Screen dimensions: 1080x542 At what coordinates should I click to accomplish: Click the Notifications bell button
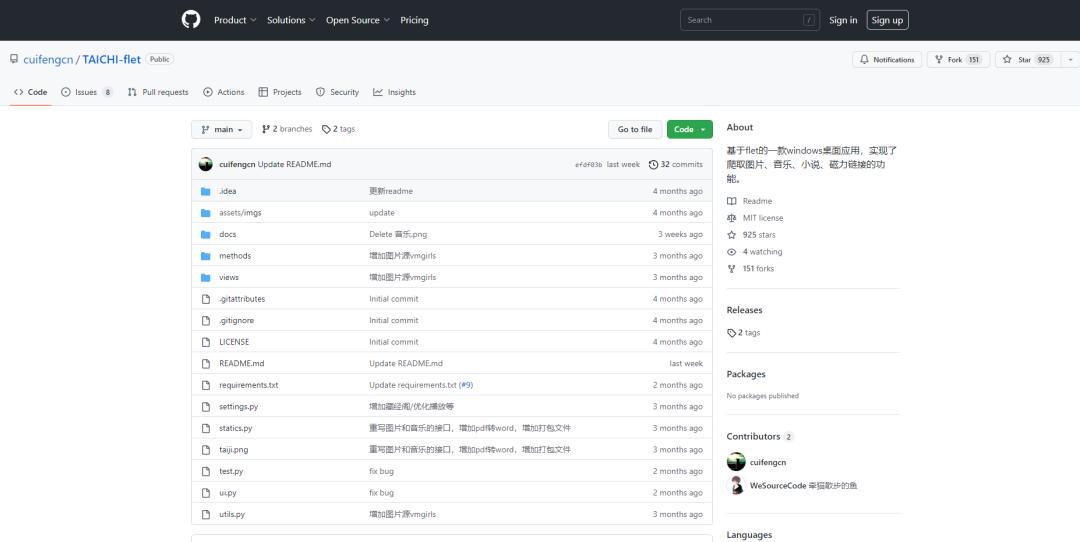(886, 60)
